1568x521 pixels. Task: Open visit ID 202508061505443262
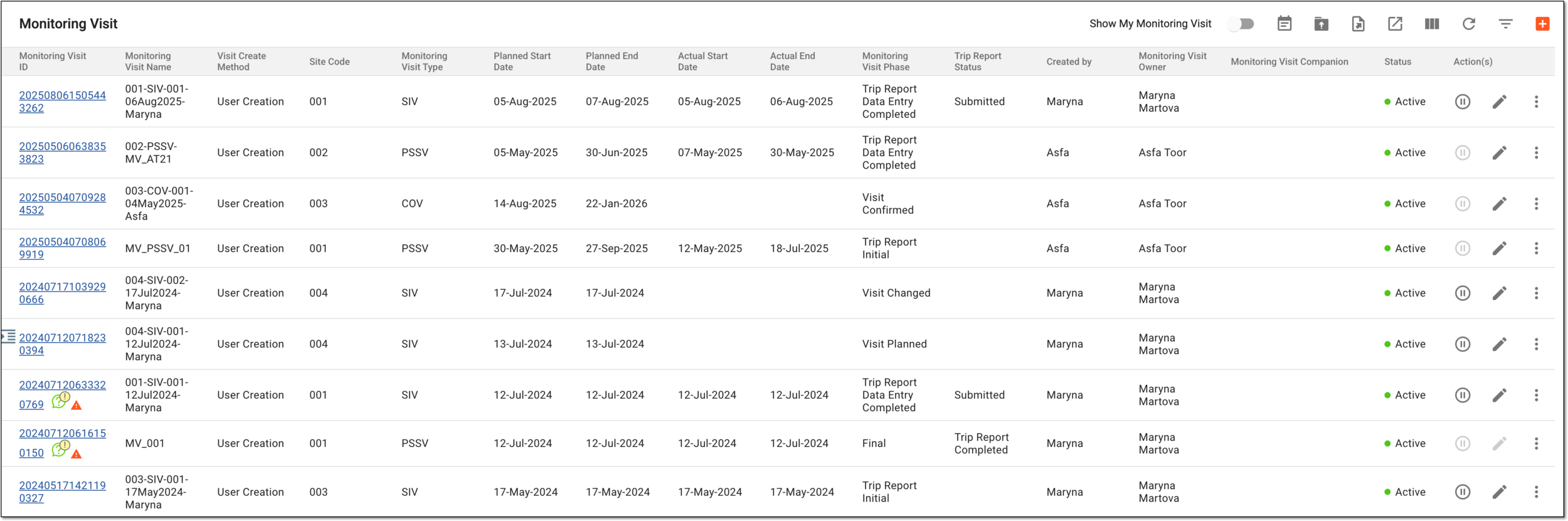[63, 102]
